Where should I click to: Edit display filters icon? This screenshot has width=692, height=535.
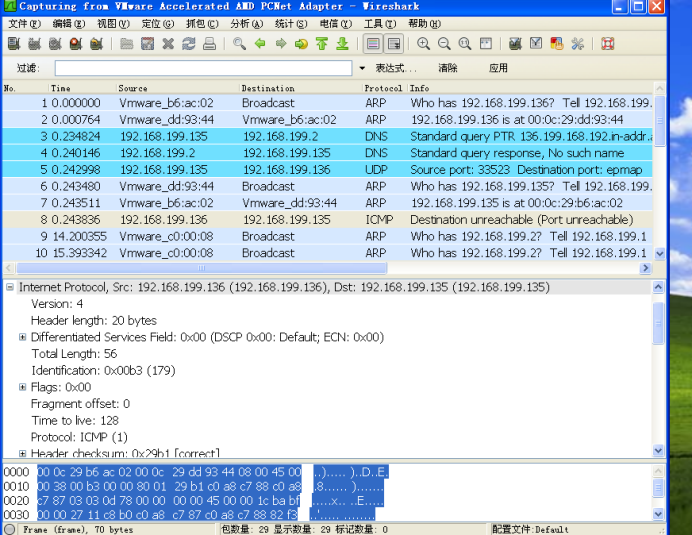pyautogui.click(x=536, y=44)
